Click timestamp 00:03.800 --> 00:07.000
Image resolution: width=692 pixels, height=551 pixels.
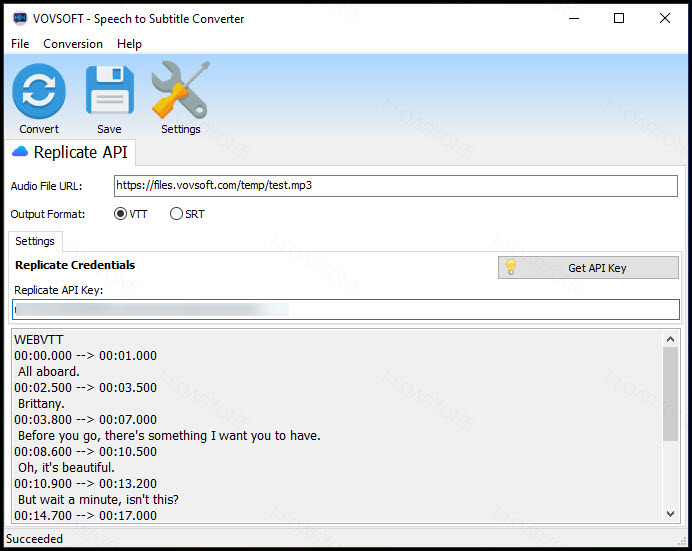[85, 420]
